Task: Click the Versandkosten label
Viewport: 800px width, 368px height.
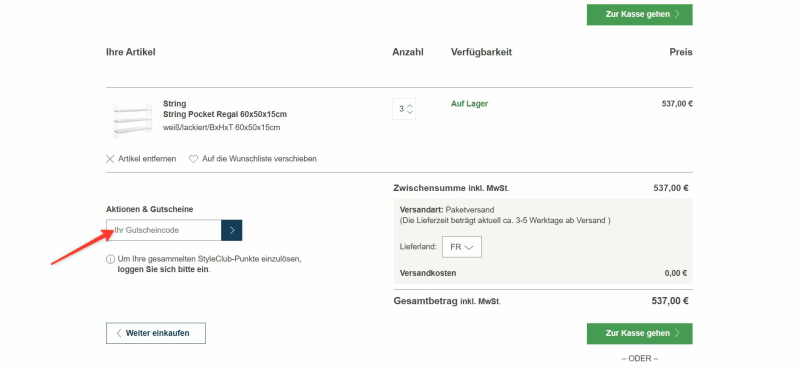Action: [428, 273]
